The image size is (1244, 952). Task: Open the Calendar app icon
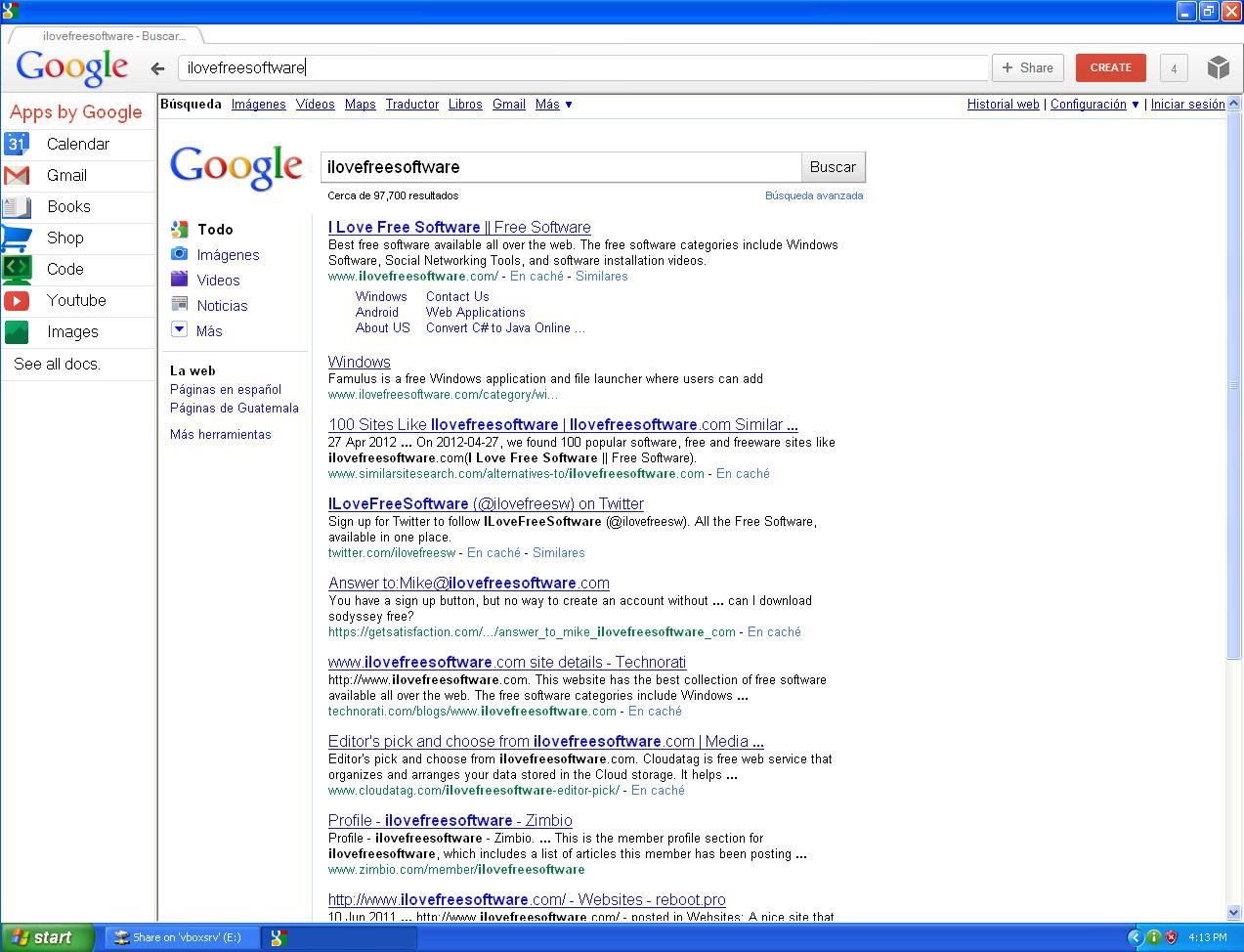[17, 144]
